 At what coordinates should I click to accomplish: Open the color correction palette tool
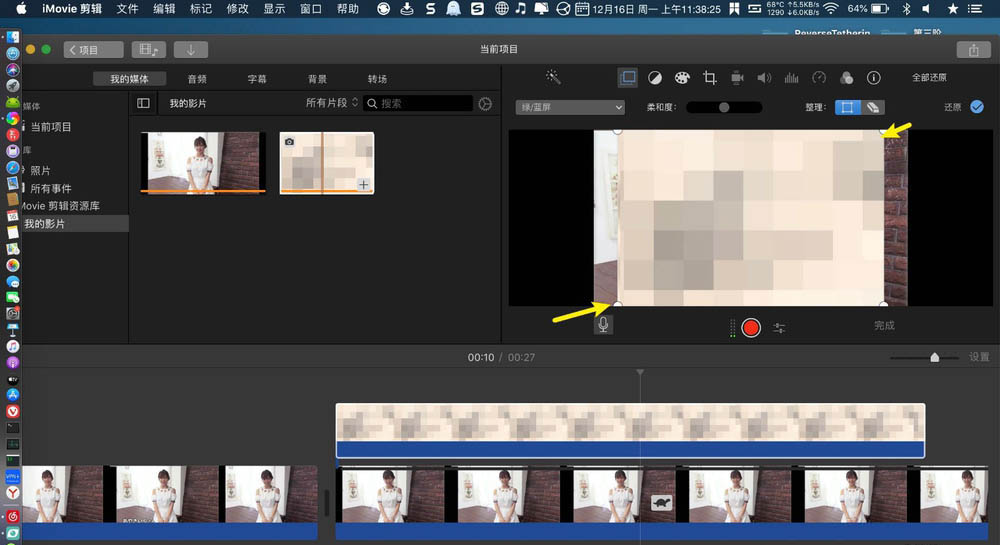click(682, 78)
